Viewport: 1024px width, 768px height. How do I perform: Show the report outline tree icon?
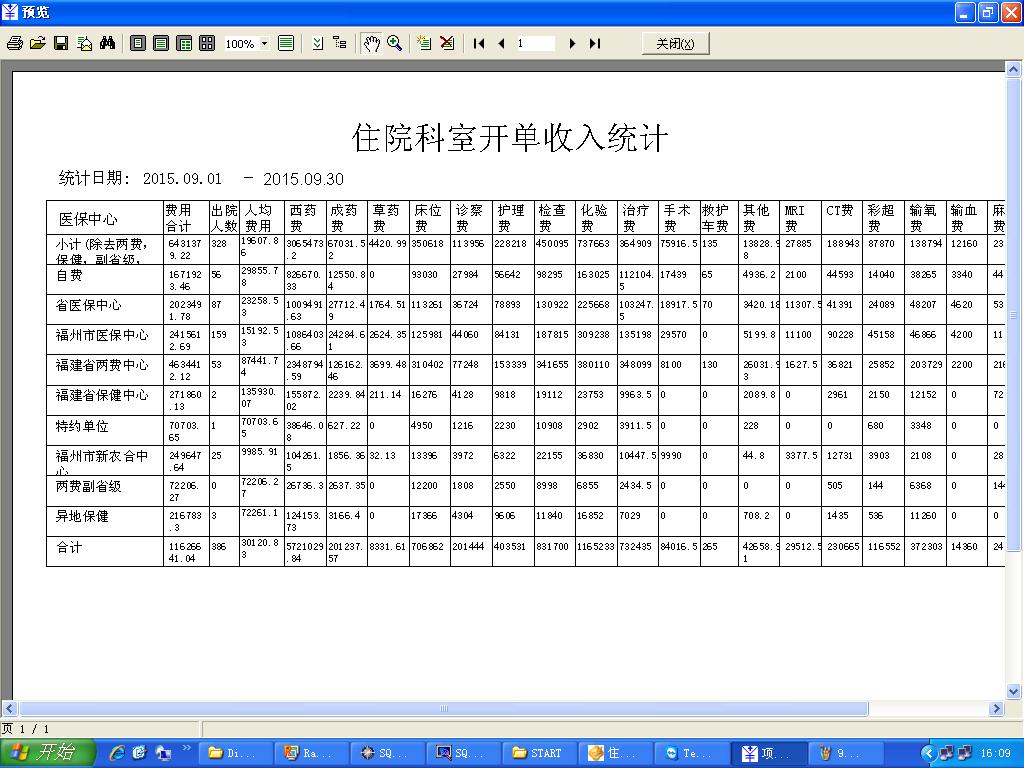(340, 44)
